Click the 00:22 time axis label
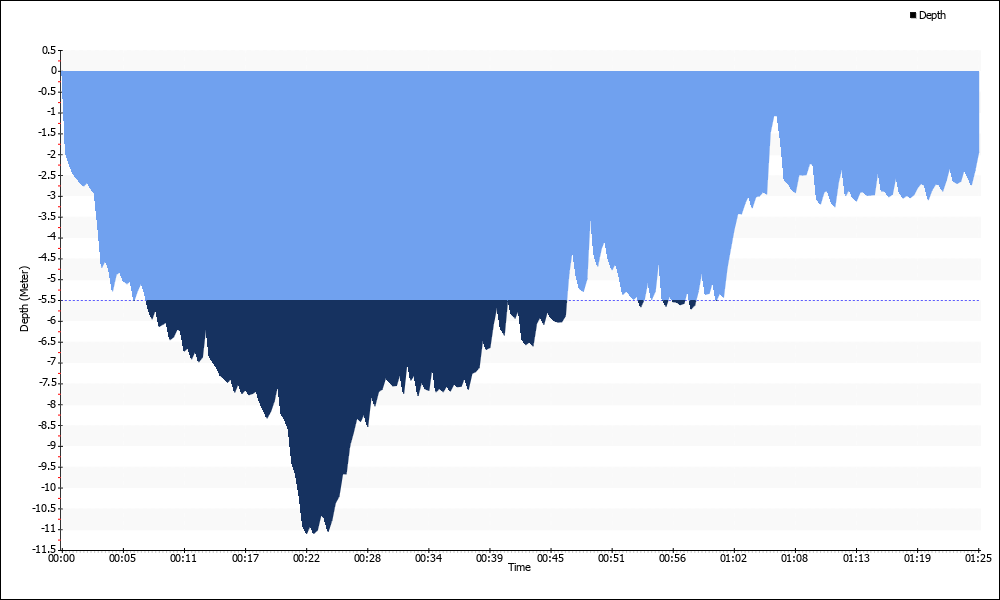Viewport: 1000px width, 600px height. [306, 559]
